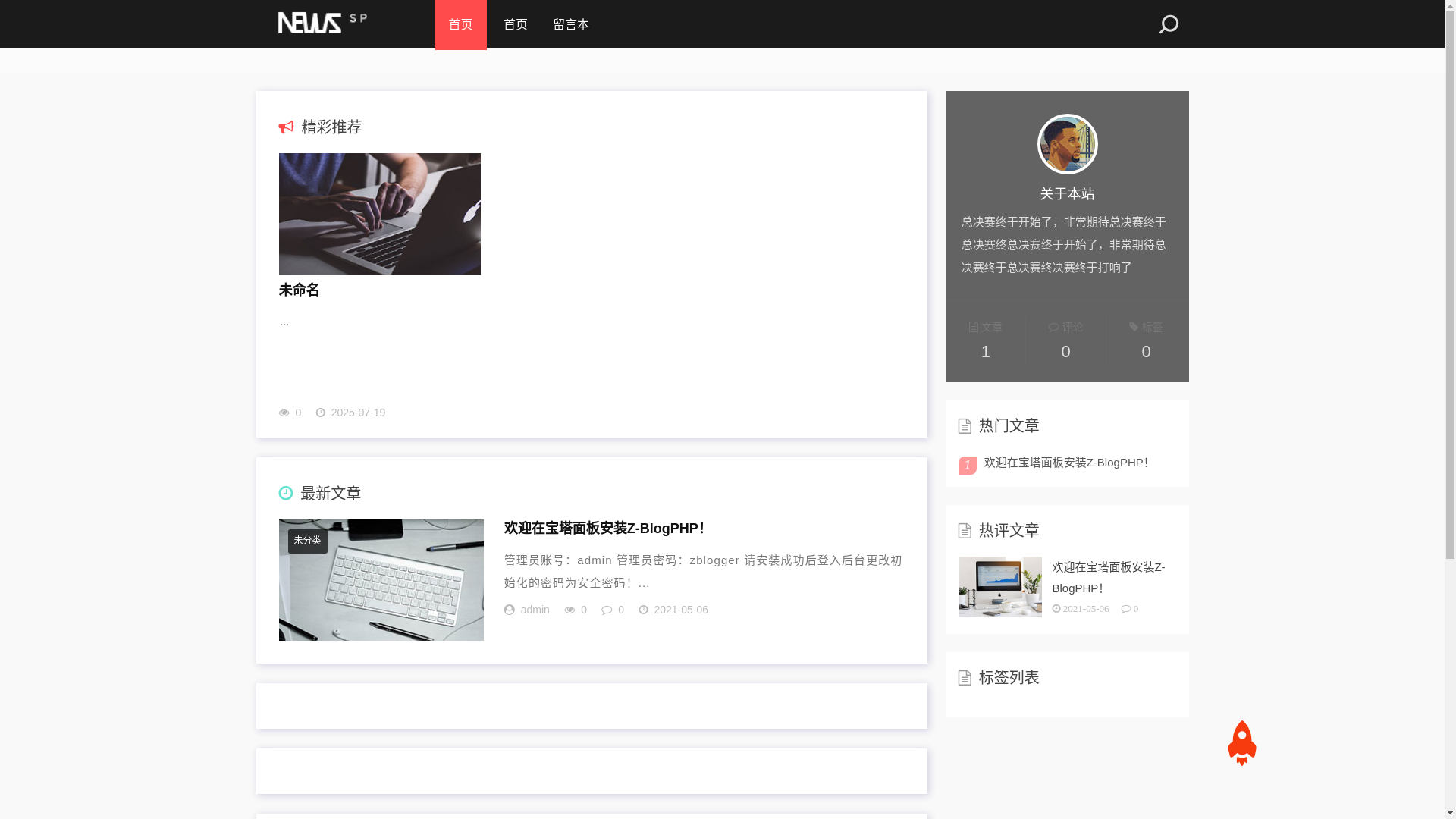This screenshot has height=819, width=1456.
Task: Open the search magnifier icon
Action: click(x=1169, y=24)
